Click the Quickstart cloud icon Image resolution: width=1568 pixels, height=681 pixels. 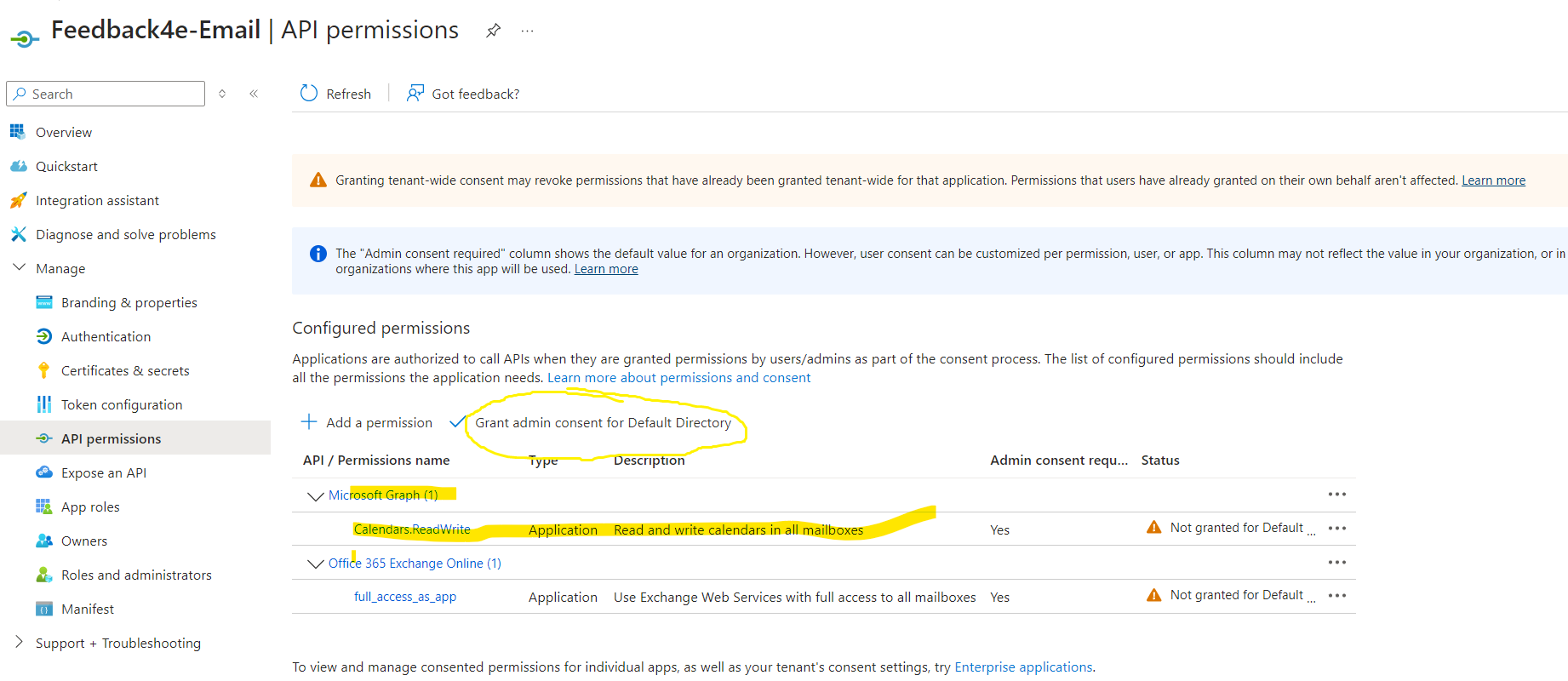coord(18,166)
